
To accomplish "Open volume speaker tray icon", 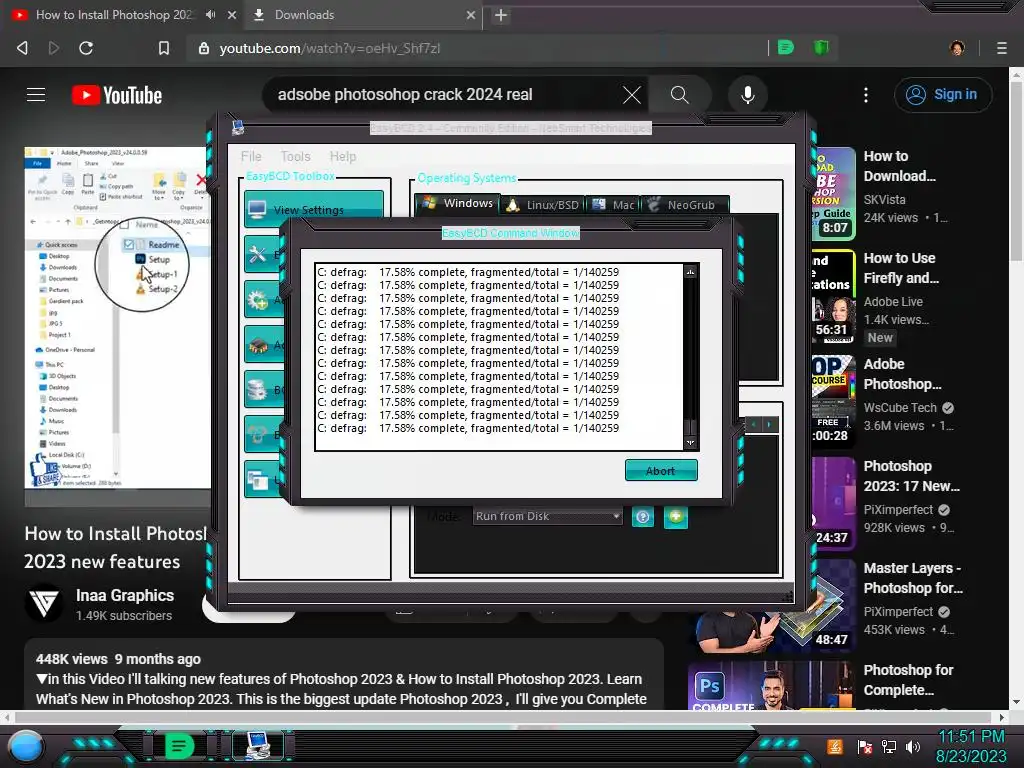I will coord(913,746).
